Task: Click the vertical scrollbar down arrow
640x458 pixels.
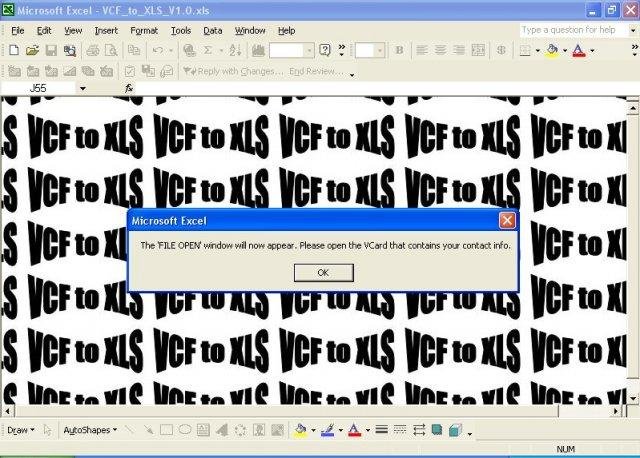Action: 633,398
